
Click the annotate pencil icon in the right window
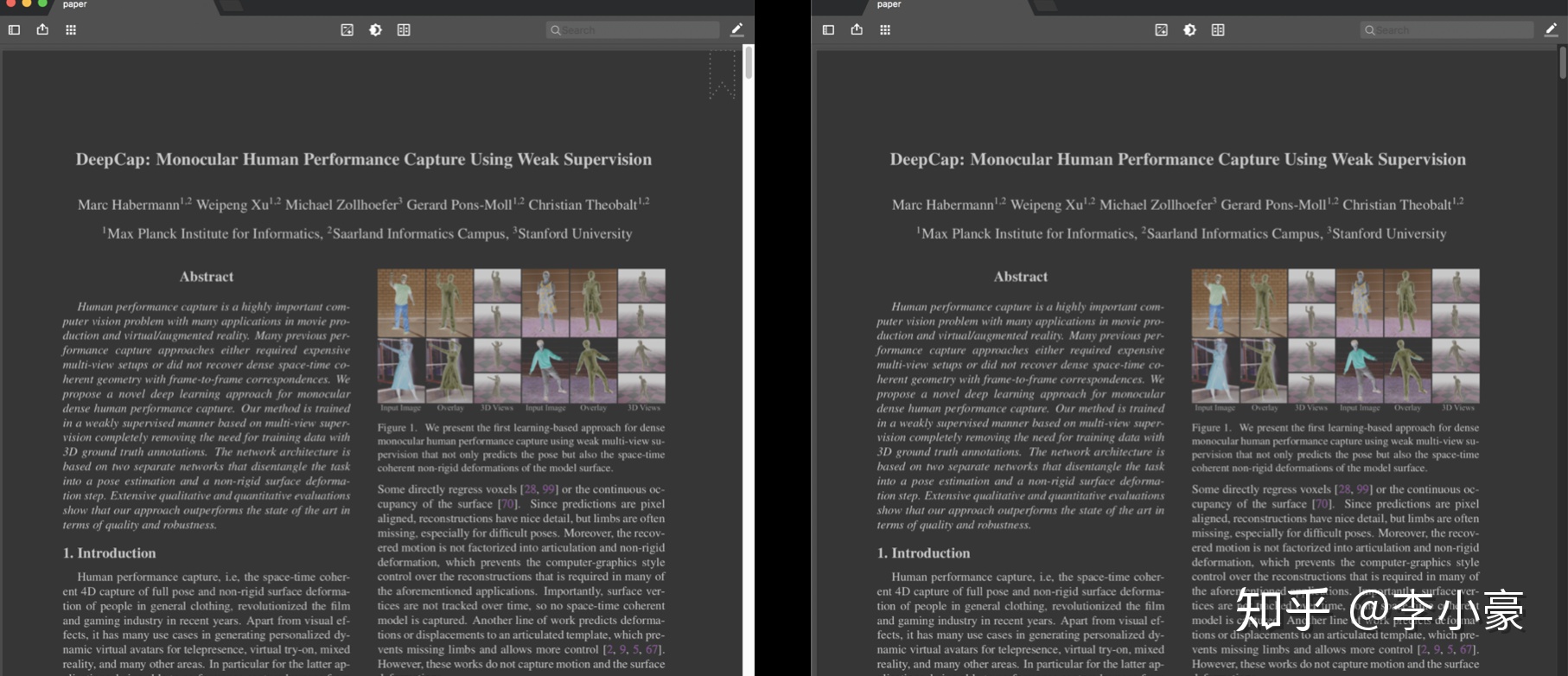click(x=1551, y=29)
